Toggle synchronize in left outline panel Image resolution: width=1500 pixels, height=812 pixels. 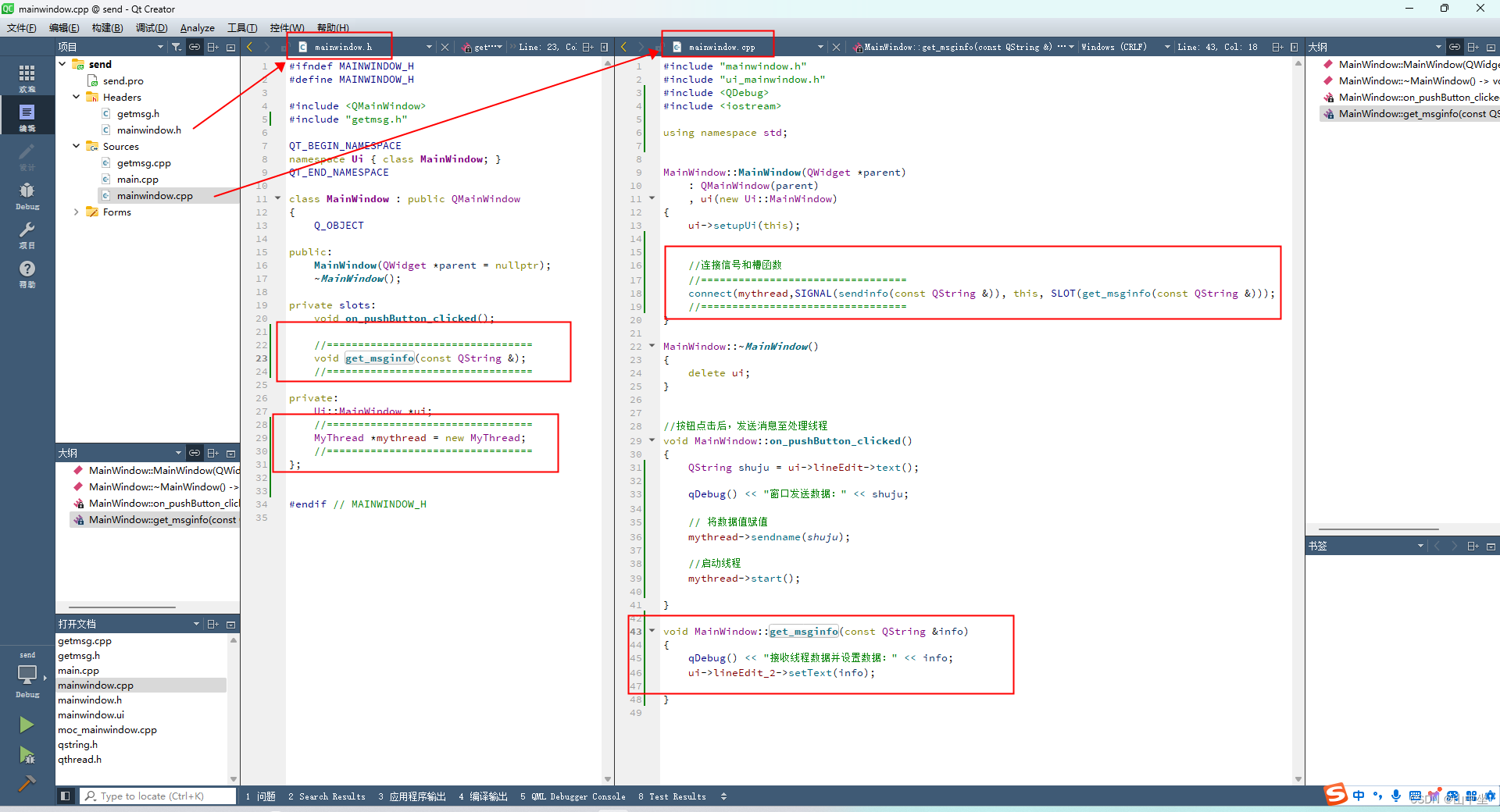(195, 453)
